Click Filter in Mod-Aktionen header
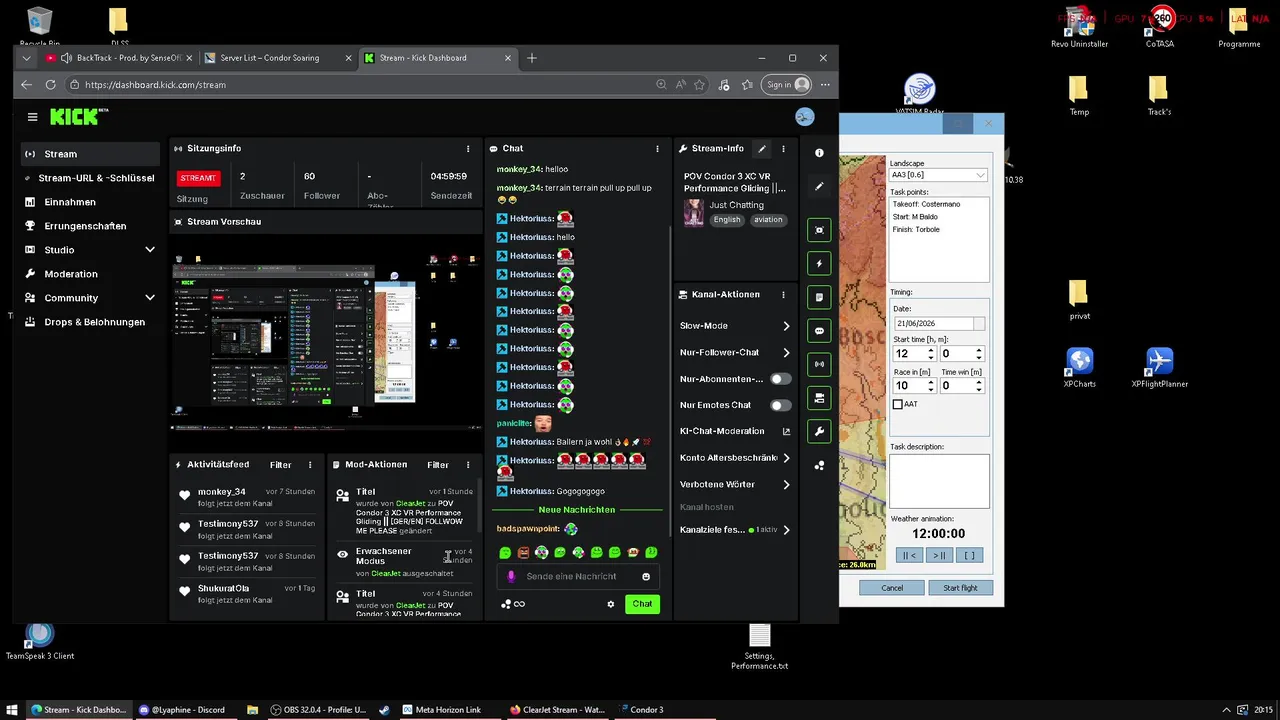1280x720 pixels. click(438, 465)
